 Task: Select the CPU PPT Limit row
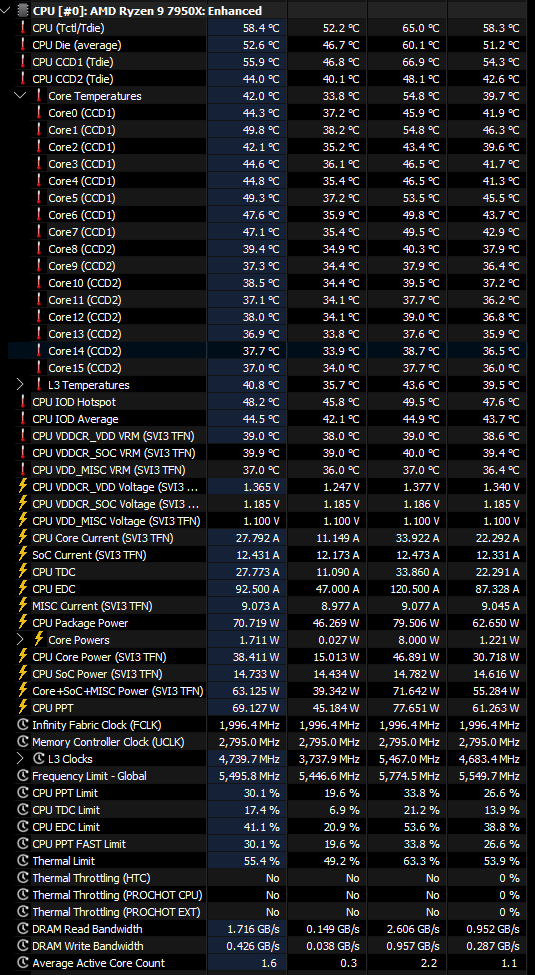pyautogui.click(x=268, y=793)
